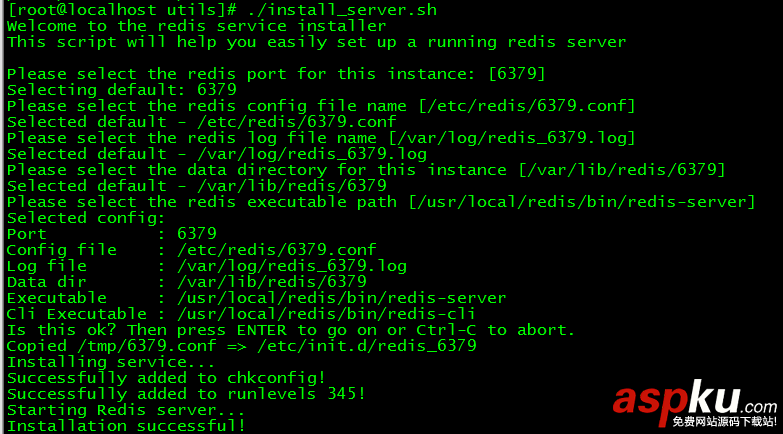This screenshot has width=783, height=434.
Task: Click the "Is this ok?" ENTER confirmation line
Action: [x=291, y=330]
